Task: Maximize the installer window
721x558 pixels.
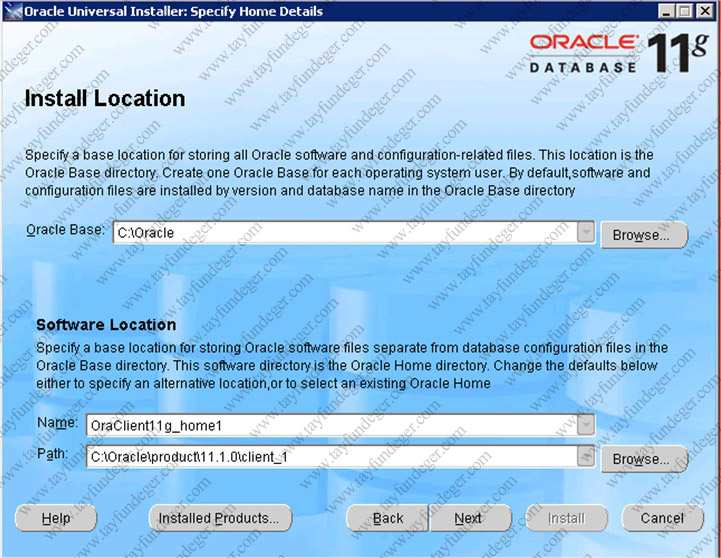Action: point(685,11)
